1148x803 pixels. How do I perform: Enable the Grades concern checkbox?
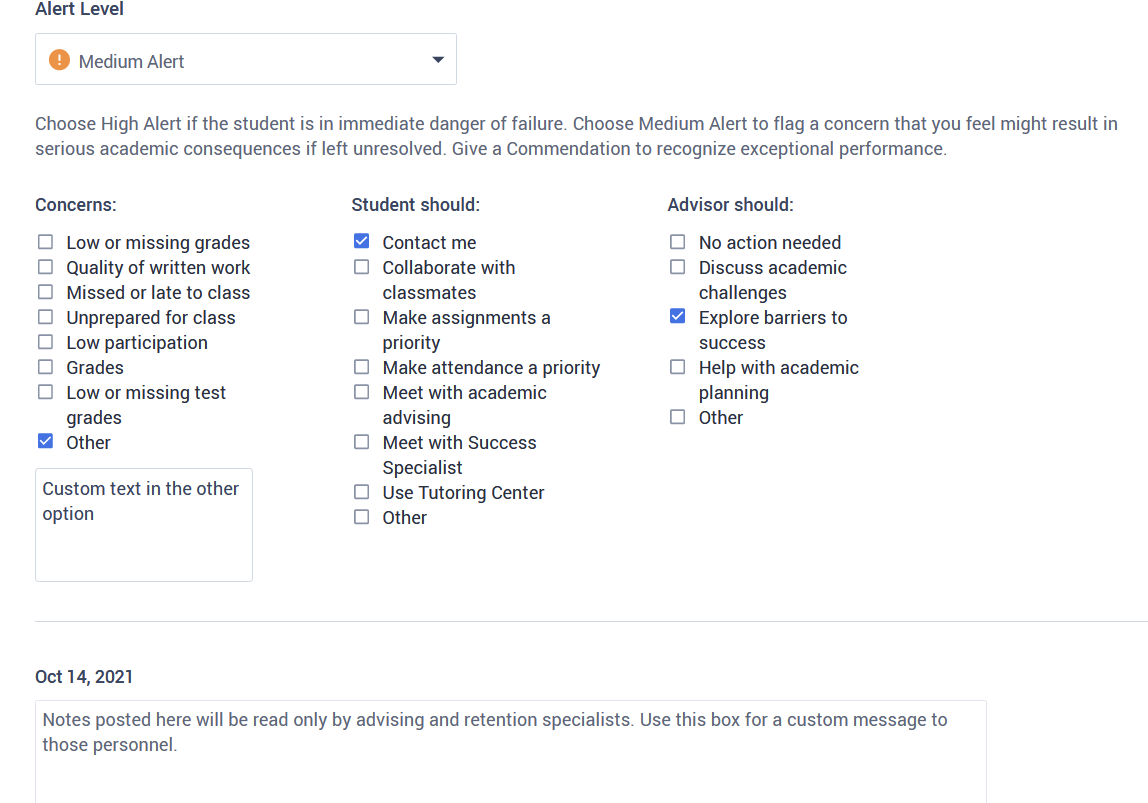tap(45, 366)
